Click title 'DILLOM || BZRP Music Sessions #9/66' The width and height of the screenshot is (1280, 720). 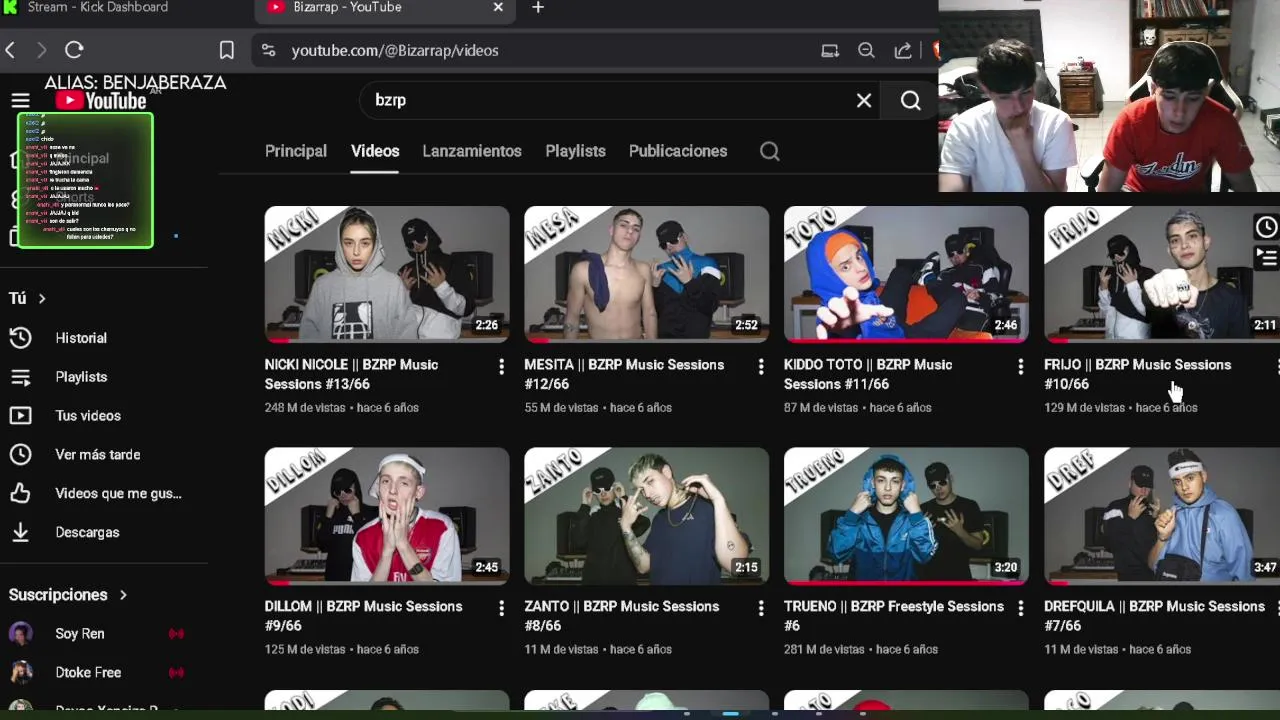pos(364,616)
